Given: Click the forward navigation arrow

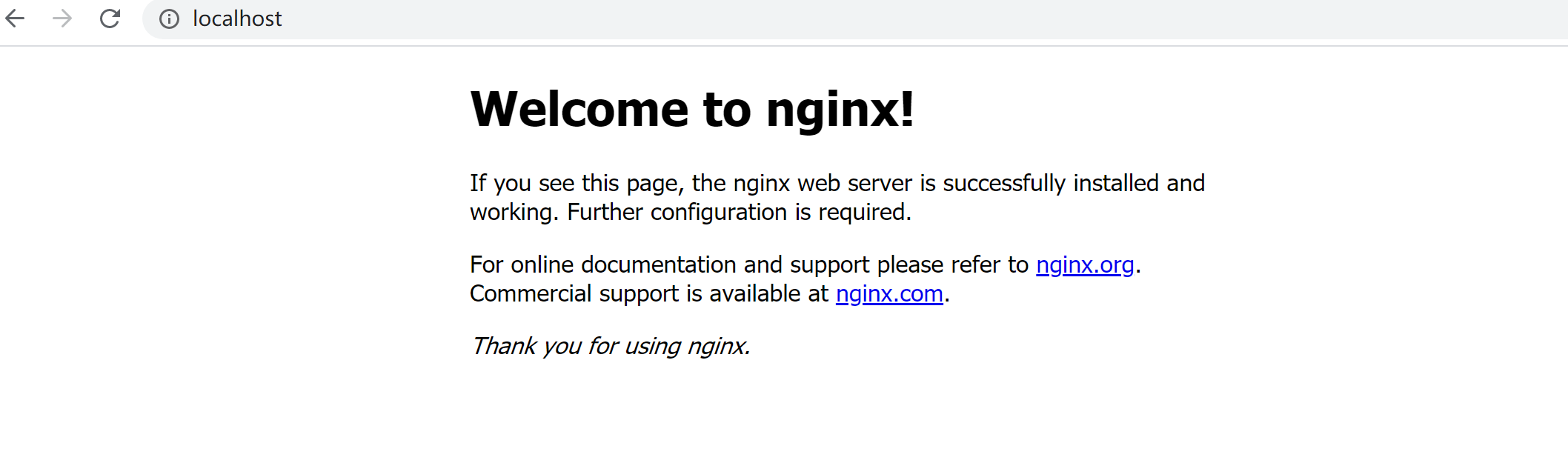Looking at the screenshot, I should tap(62, 19).
